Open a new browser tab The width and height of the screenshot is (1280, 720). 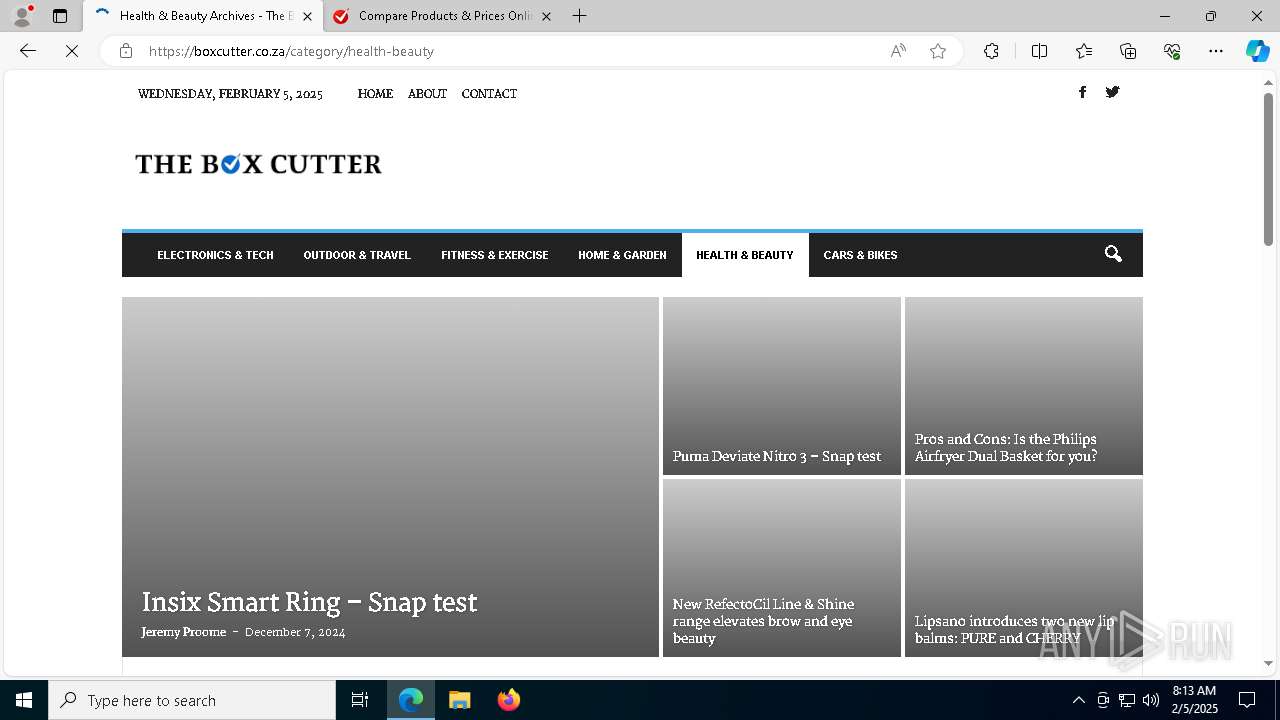(580, 16)
